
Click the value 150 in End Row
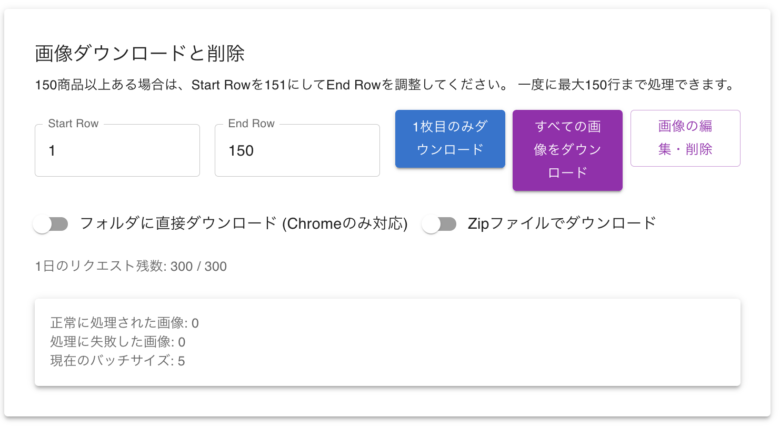[241, 151]
